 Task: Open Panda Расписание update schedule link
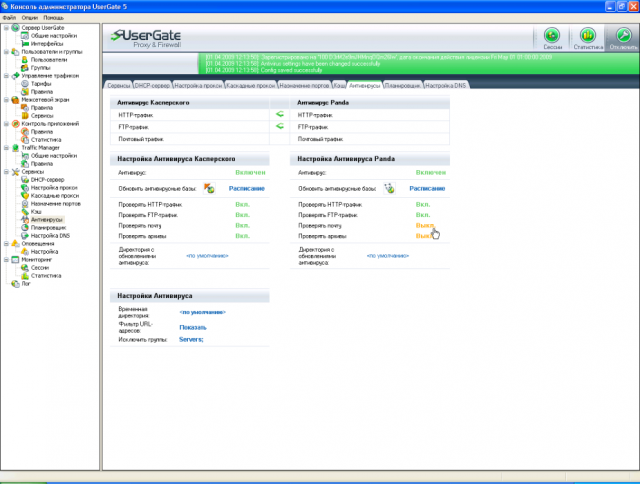pyautogui.click(x=427, y=189)
